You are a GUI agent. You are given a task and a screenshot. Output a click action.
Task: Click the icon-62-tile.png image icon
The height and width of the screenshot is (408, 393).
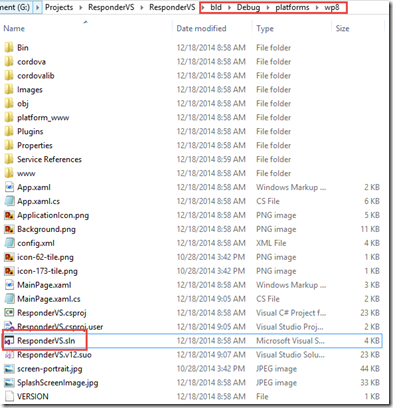pyautogui.click(x=9, y=257)
